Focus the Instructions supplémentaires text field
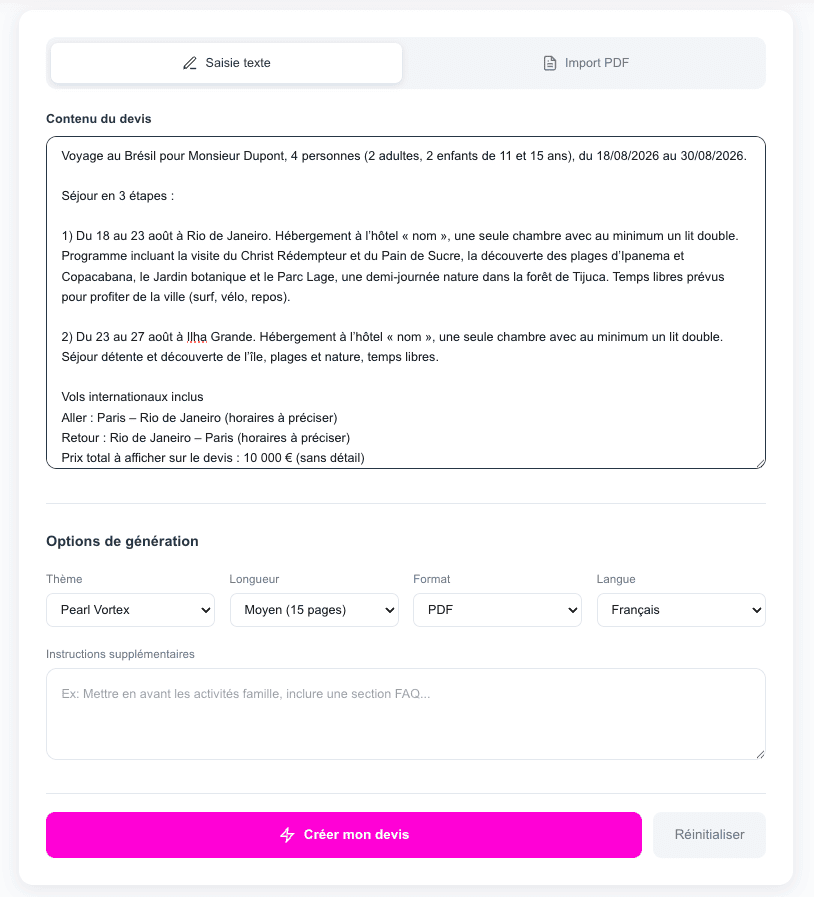 click(405, 714)
